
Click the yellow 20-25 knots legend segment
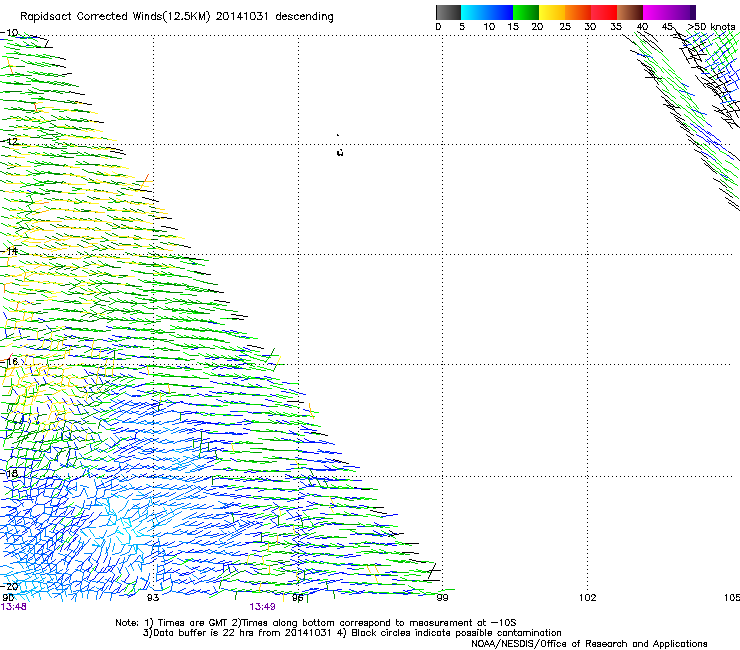coord(552,12)
